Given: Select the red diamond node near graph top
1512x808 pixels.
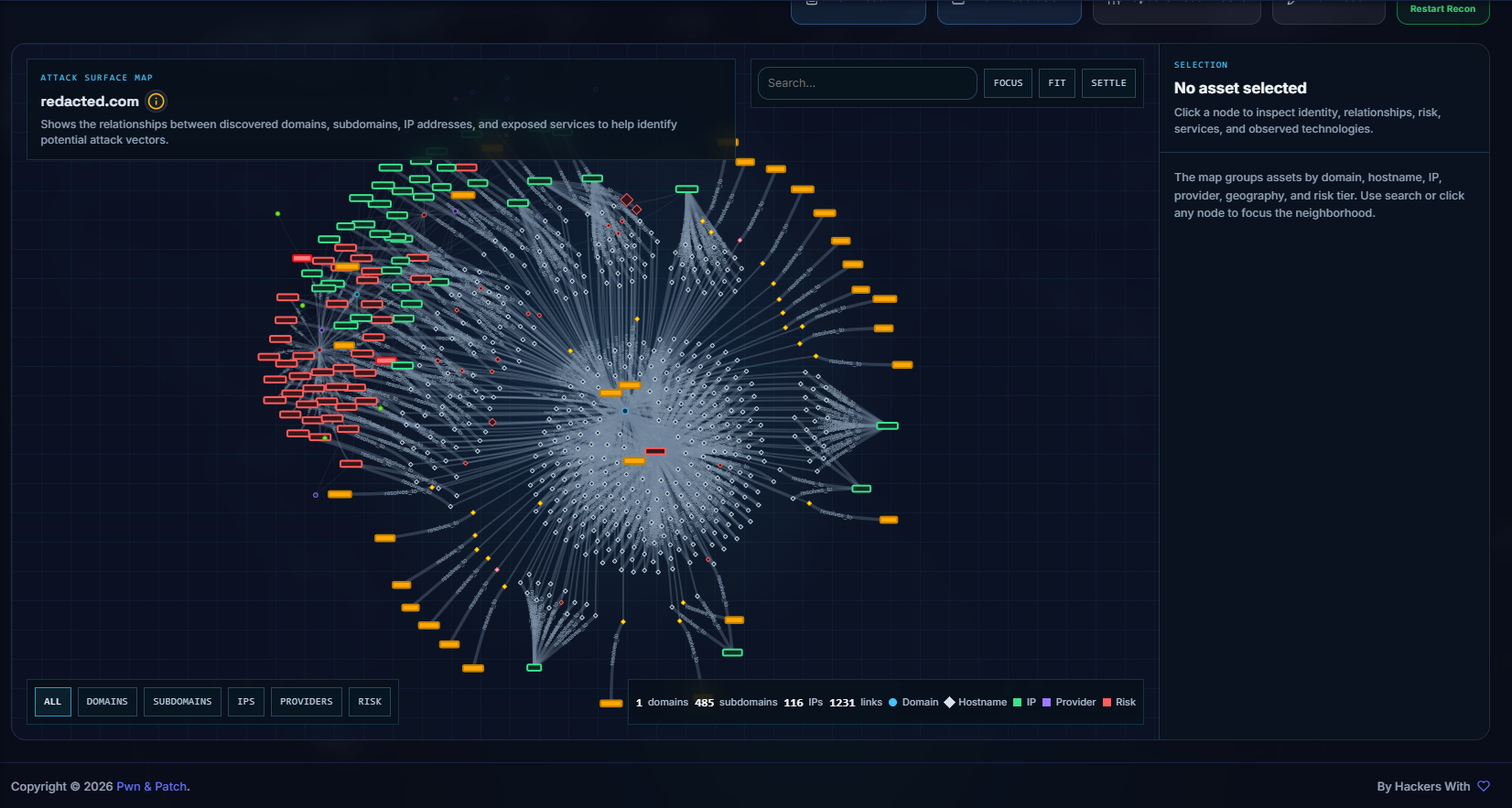Looking at the screenshot, I should [627, 199].
